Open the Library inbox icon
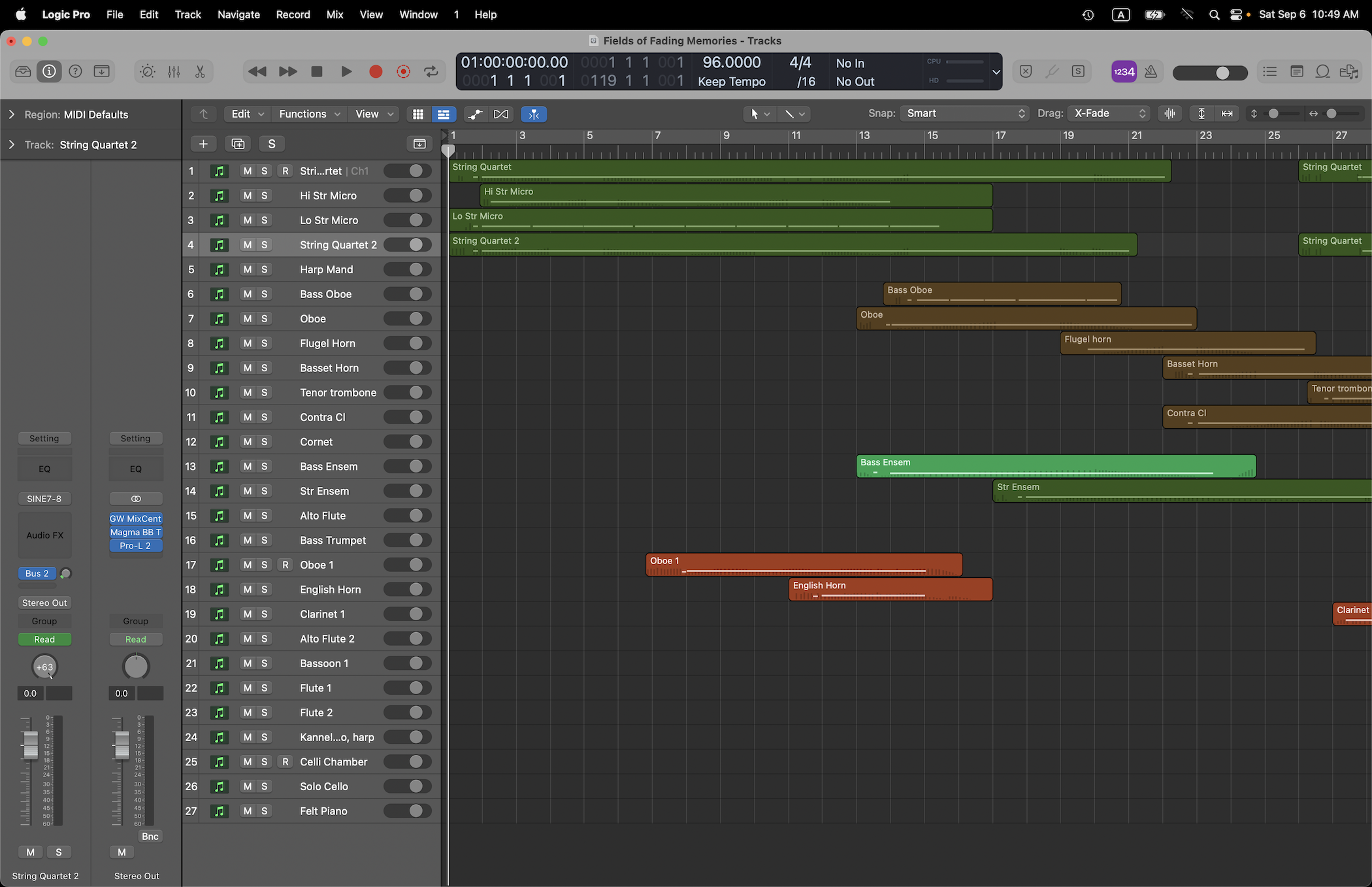The width and height of the screenshot is (1372, 887). click(23, 72)
